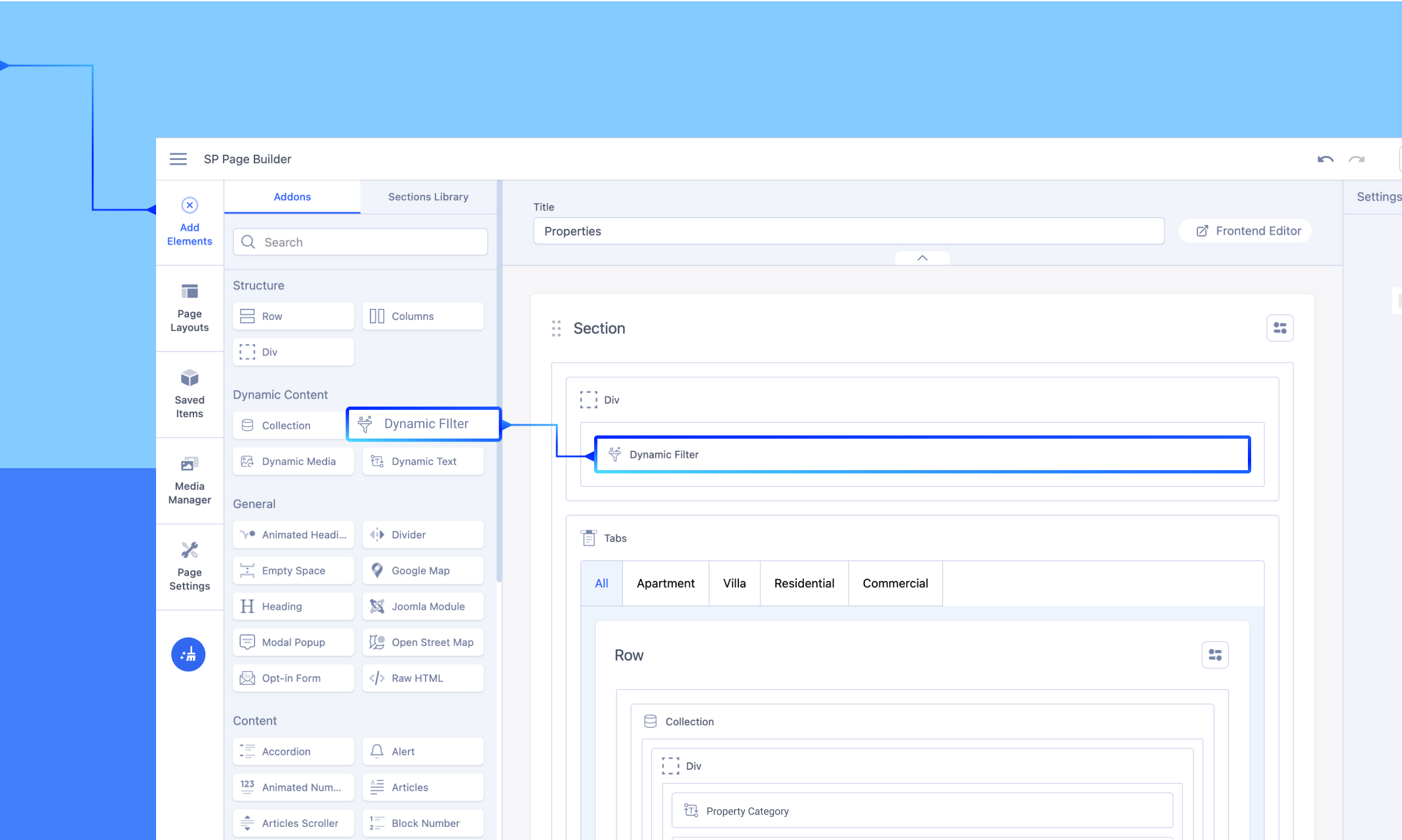
Task: Open Section settings toggle icon
Action: (x=1279, y=328)
